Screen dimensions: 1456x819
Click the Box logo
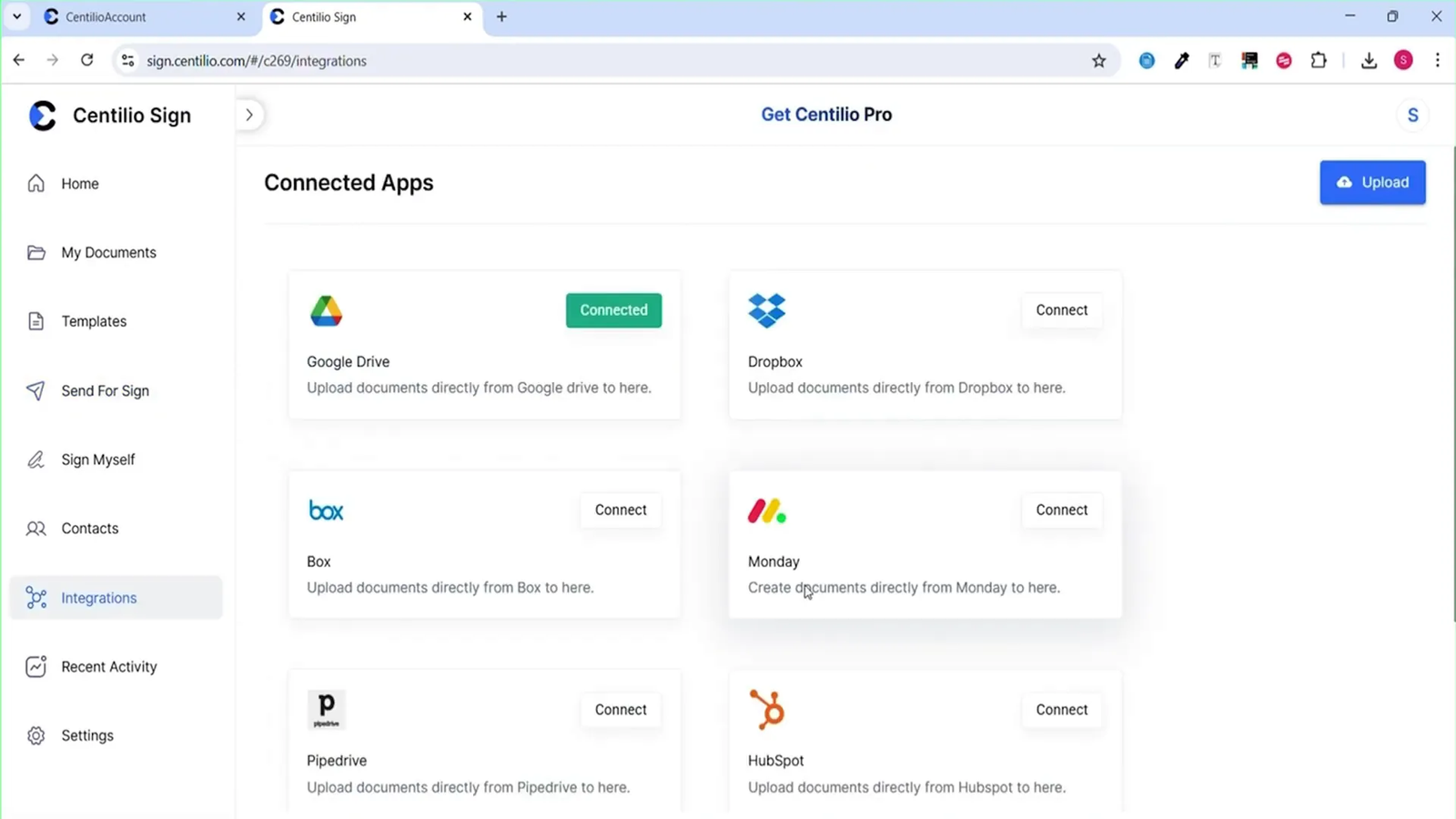pos(326,511)
